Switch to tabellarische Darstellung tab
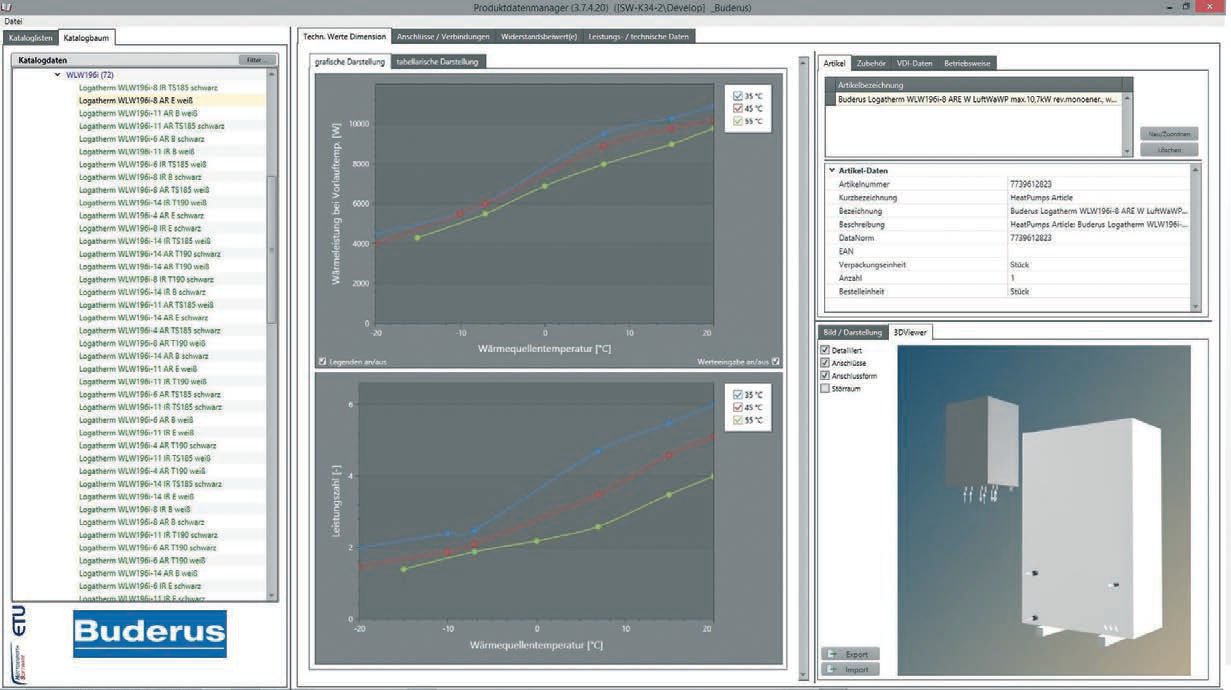1231x690 pixels. 438,62
